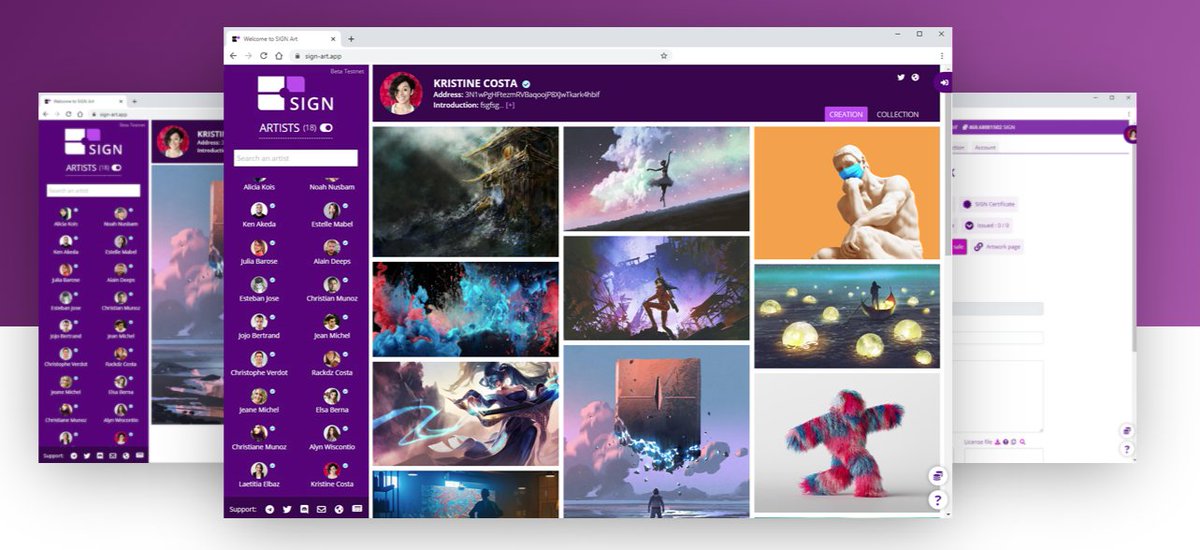The image size is (1200, 550).
Task: Click the login icon at top right
Action: point(943,82)
